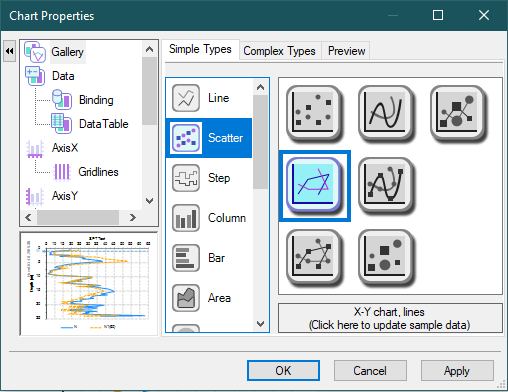The width and height of the screenshot is (508, 392).
Task: Click the chart preview thumbnail
Action: (x=89, y=283)
